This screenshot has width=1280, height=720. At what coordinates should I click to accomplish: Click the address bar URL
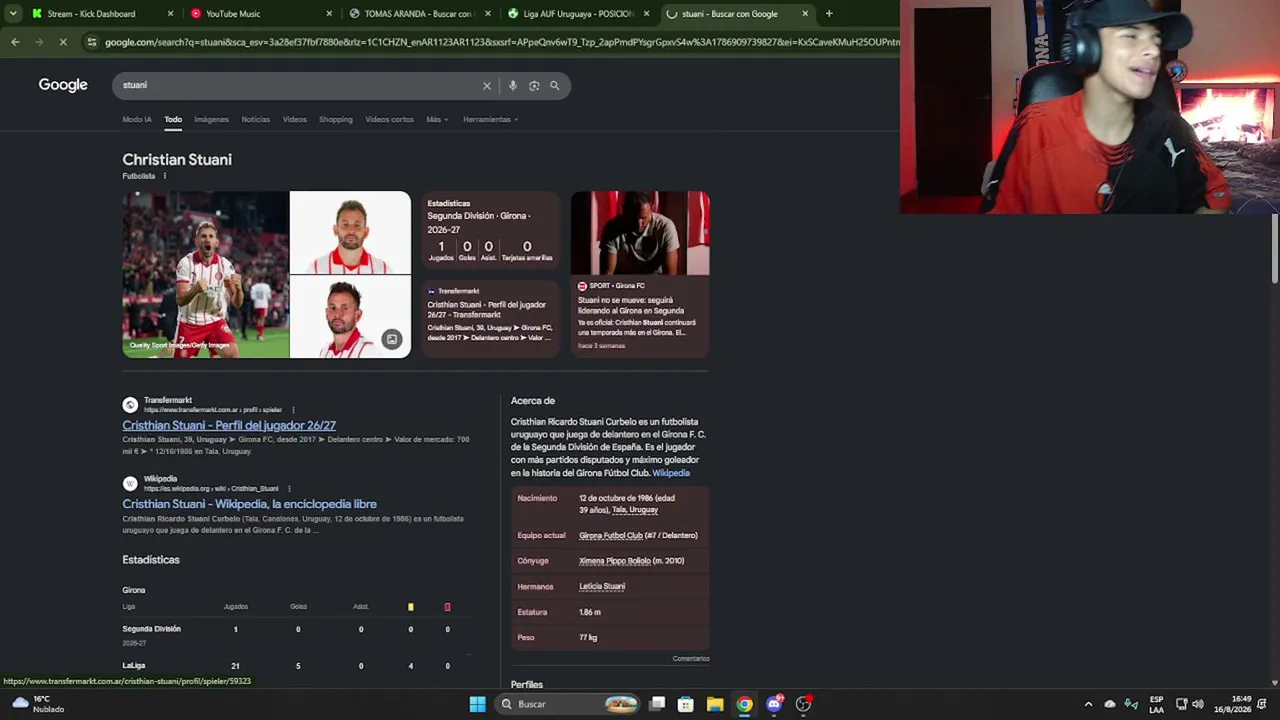(x=500, y=42)
